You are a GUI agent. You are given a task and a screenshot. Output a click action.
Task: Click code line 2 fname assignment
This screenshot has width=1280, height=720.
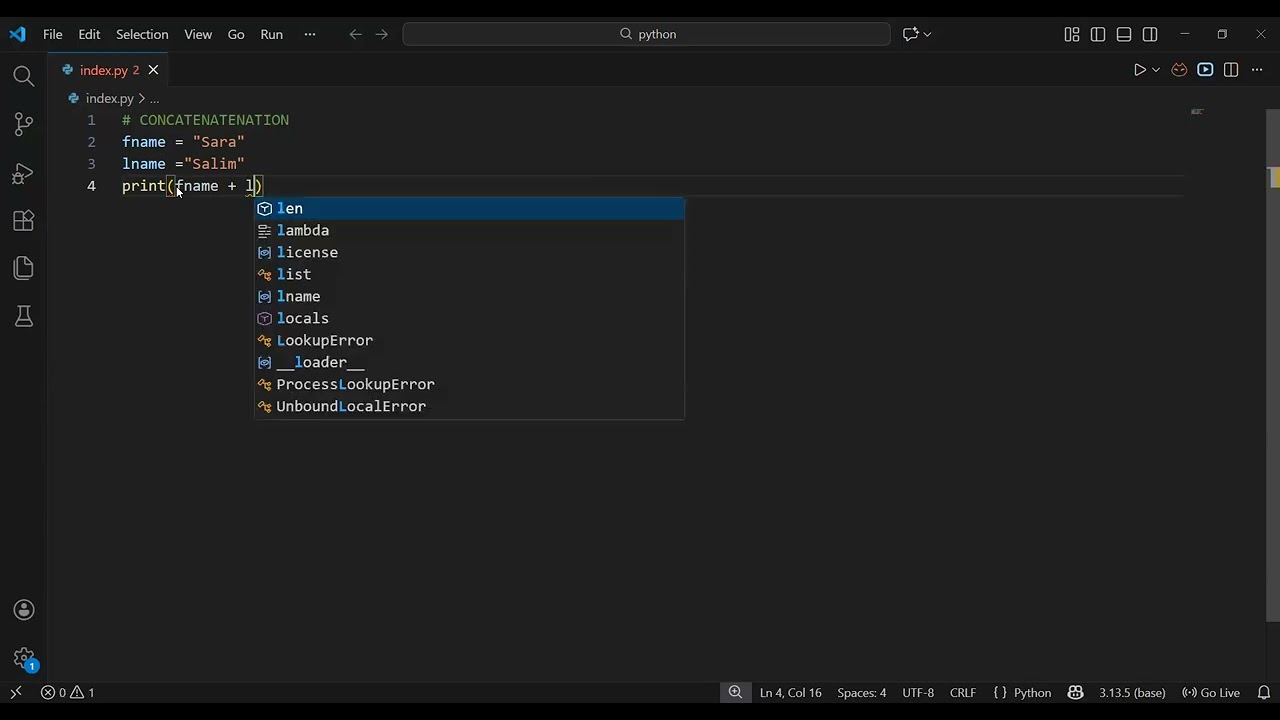(183, 142)
